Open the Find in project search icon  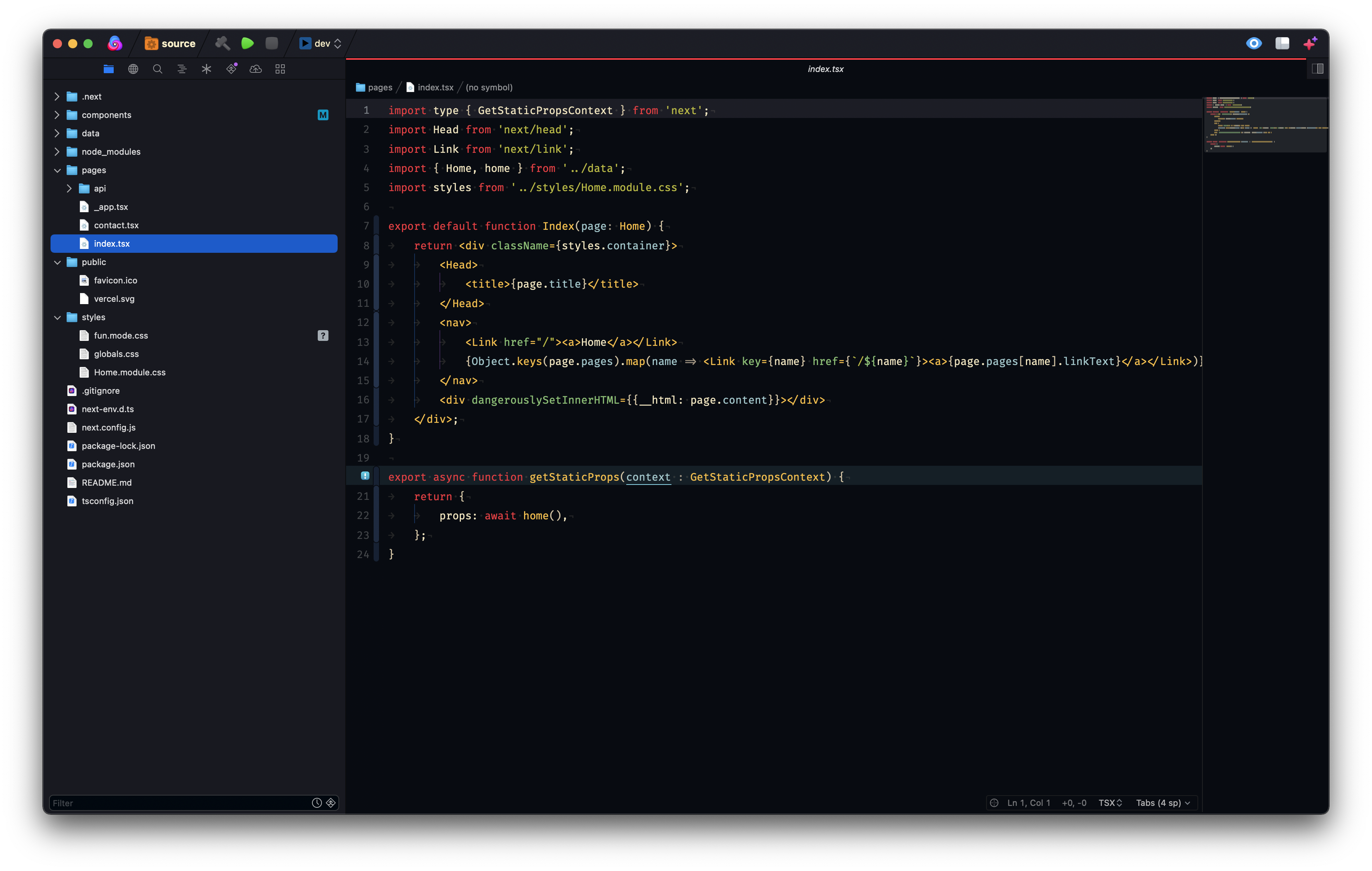coord(158,69)
